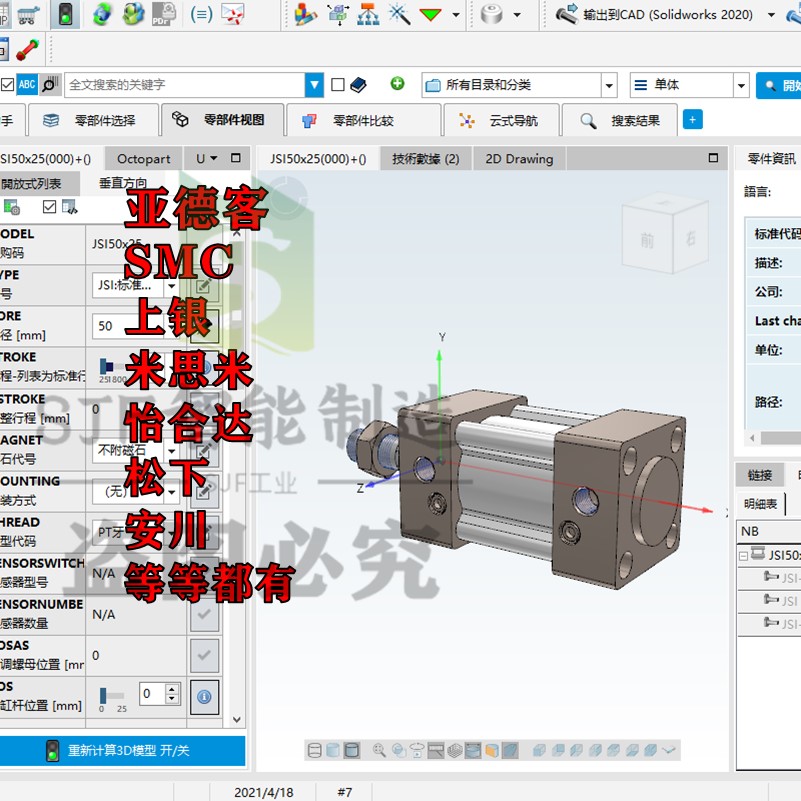Click the shopping cart icon

[29, 15]
